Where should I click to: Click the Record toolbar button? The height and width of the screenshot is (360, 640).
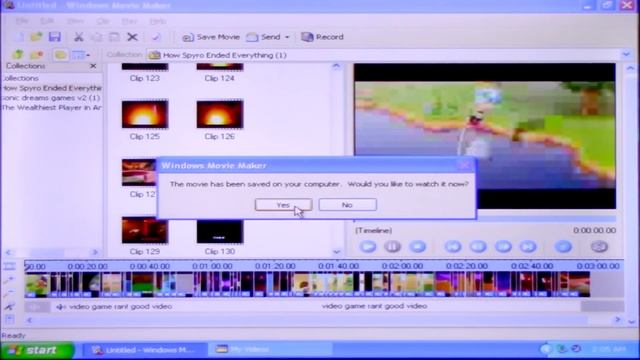click(x=322, y=37)
